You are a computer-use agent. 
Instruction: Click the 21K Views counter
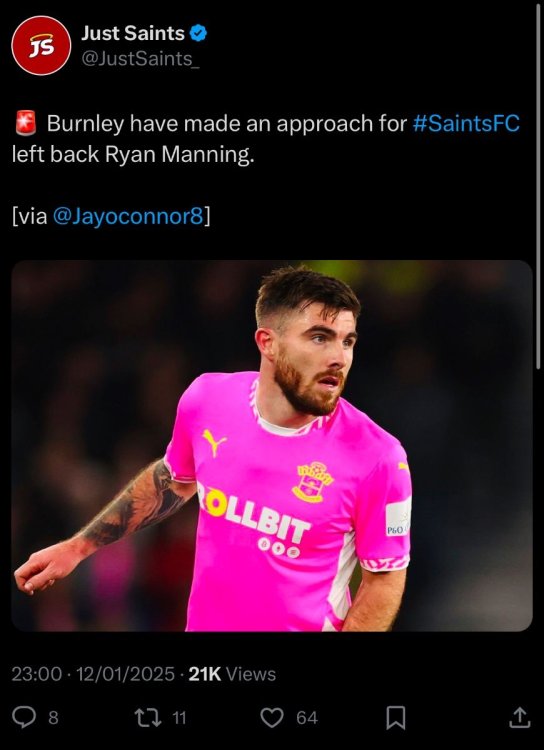pos(233,674)
